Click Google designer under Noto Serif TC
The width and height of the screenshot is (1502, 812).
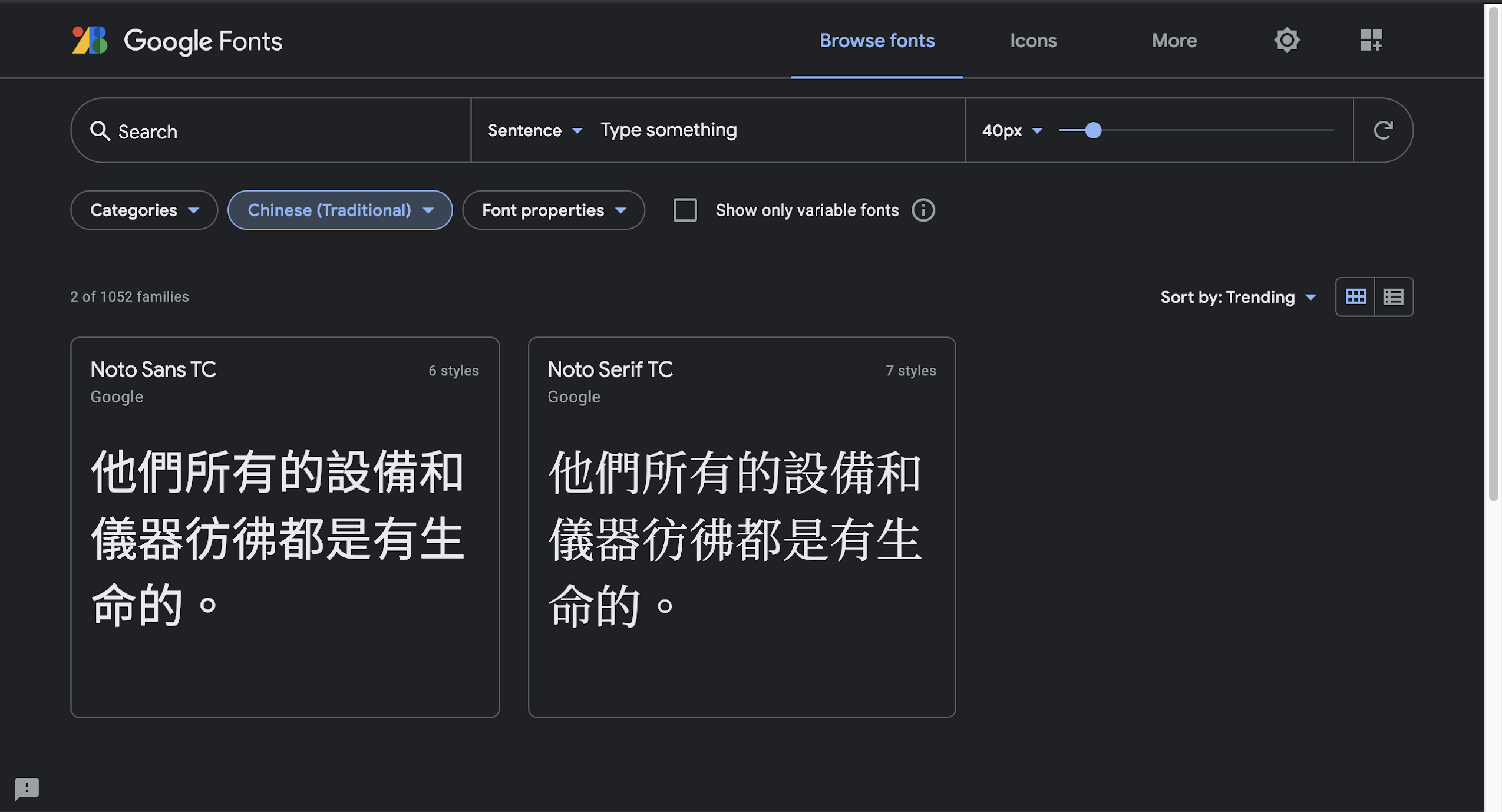click(x=574, y=397)
